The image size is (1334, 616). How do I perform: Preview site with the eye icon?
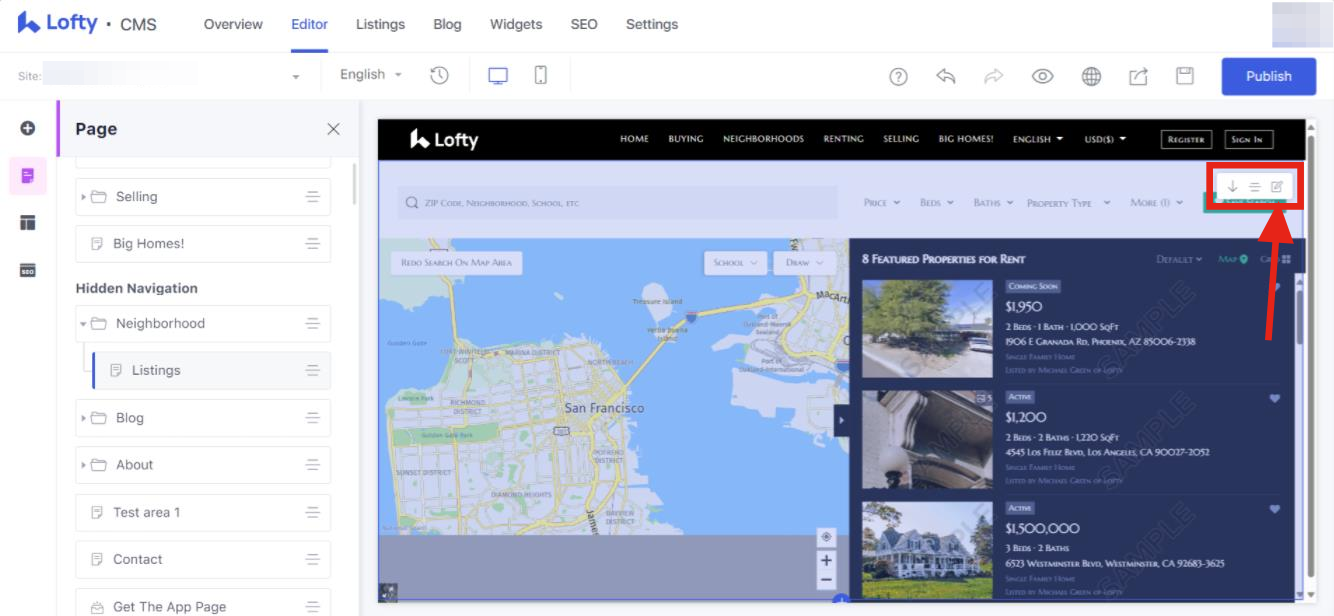pyautogui.click(x=1043, y=76)
